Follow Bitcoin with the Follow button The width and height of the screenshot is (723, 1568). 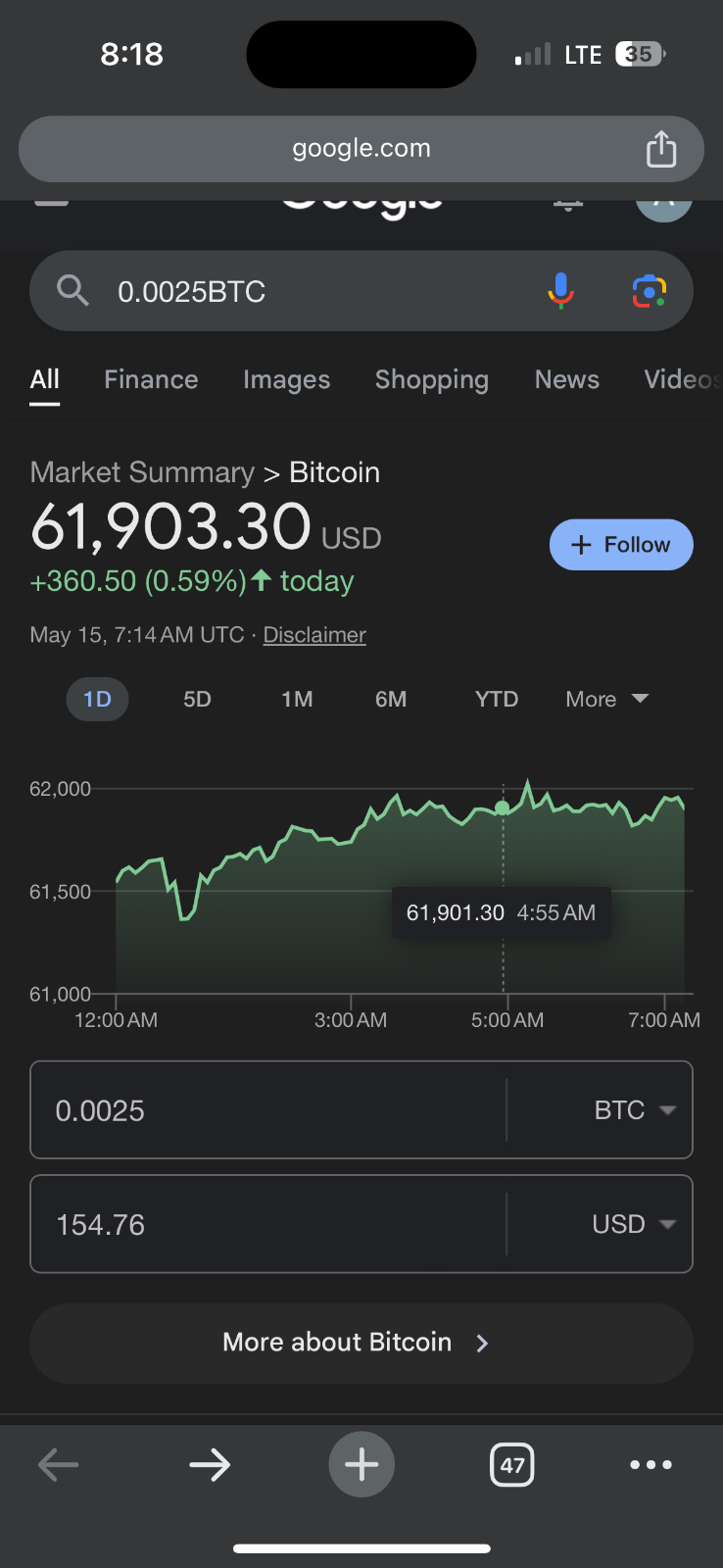(621, 544)
